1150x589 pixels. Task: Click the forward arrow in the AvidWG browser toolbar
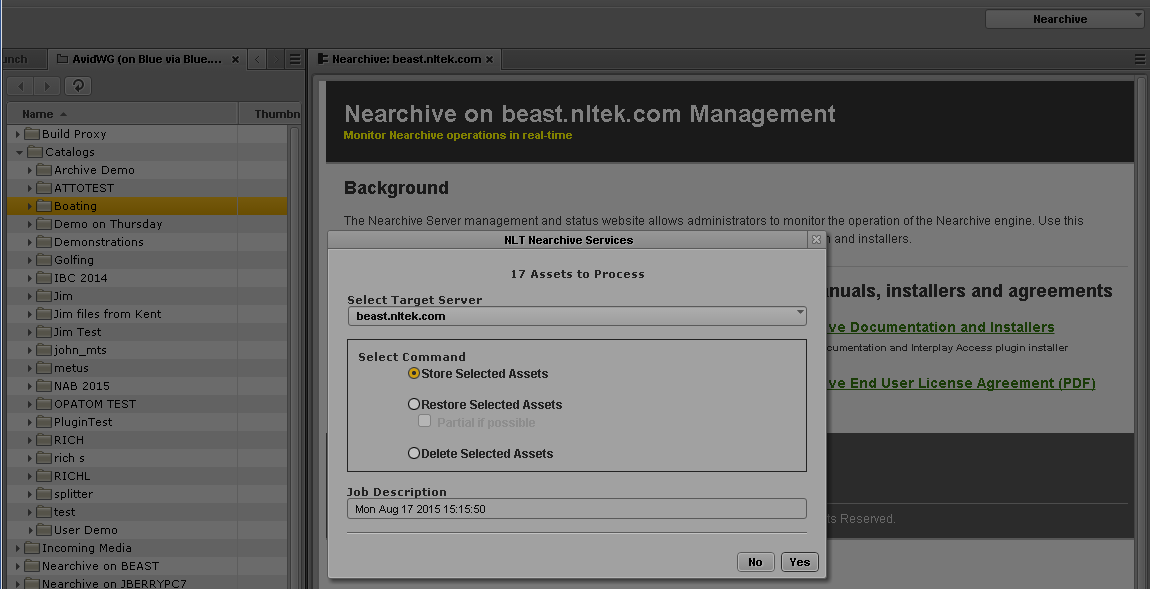(x=47, y=86)
